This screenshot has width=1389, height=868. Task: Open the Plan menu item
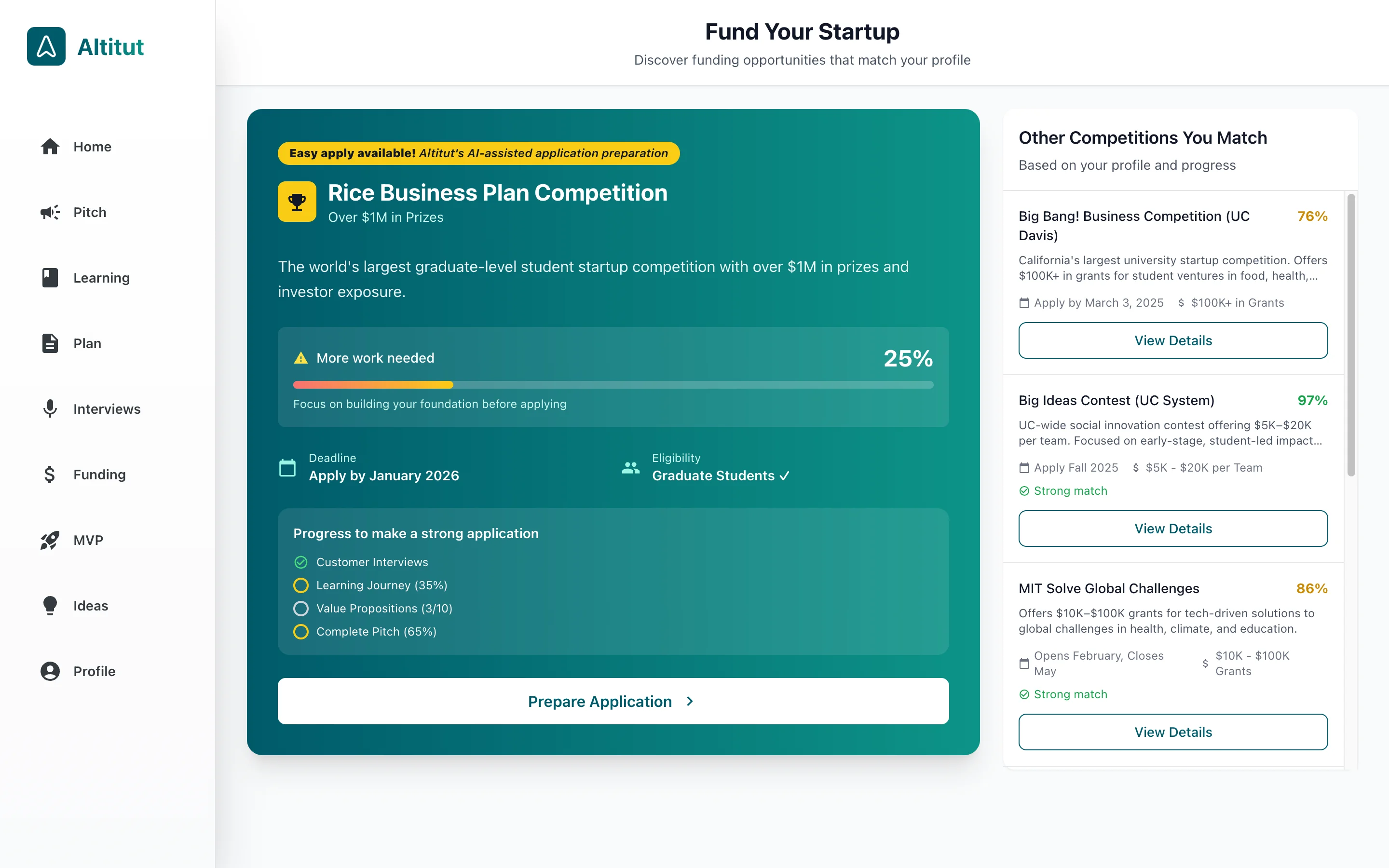pos(87,343)
